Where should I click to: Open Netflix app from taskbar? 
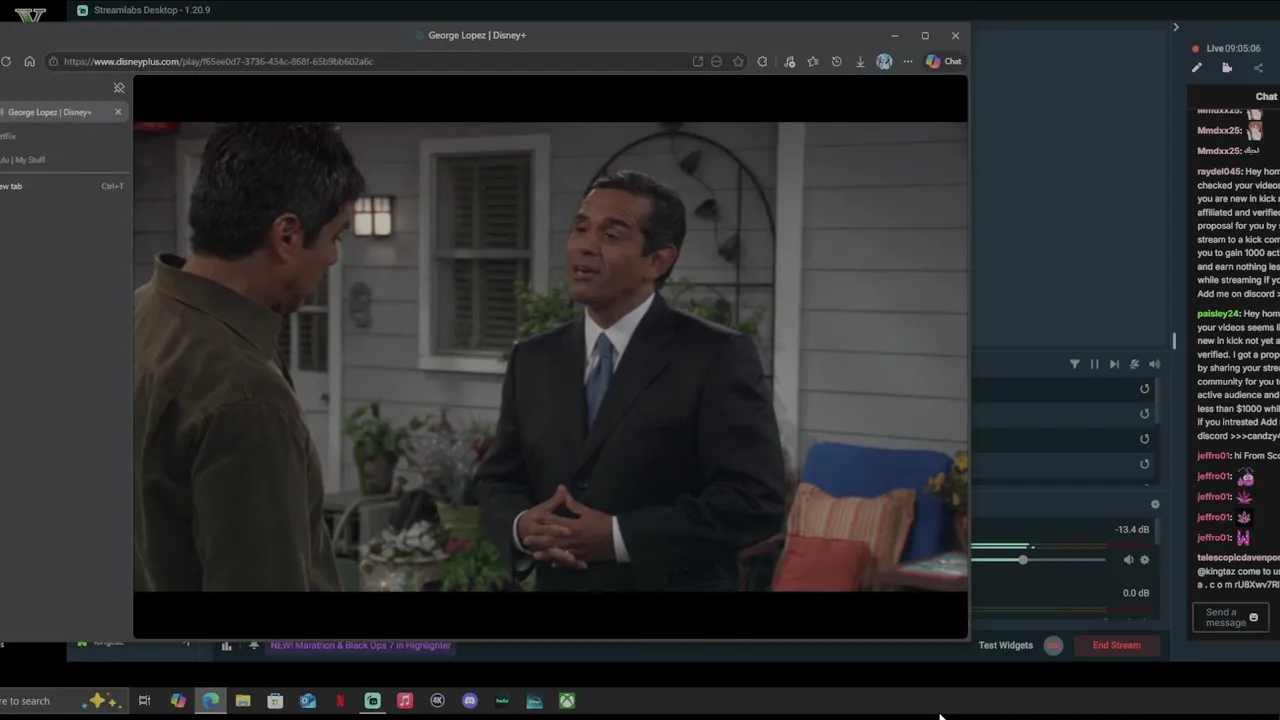click(340, 701)
